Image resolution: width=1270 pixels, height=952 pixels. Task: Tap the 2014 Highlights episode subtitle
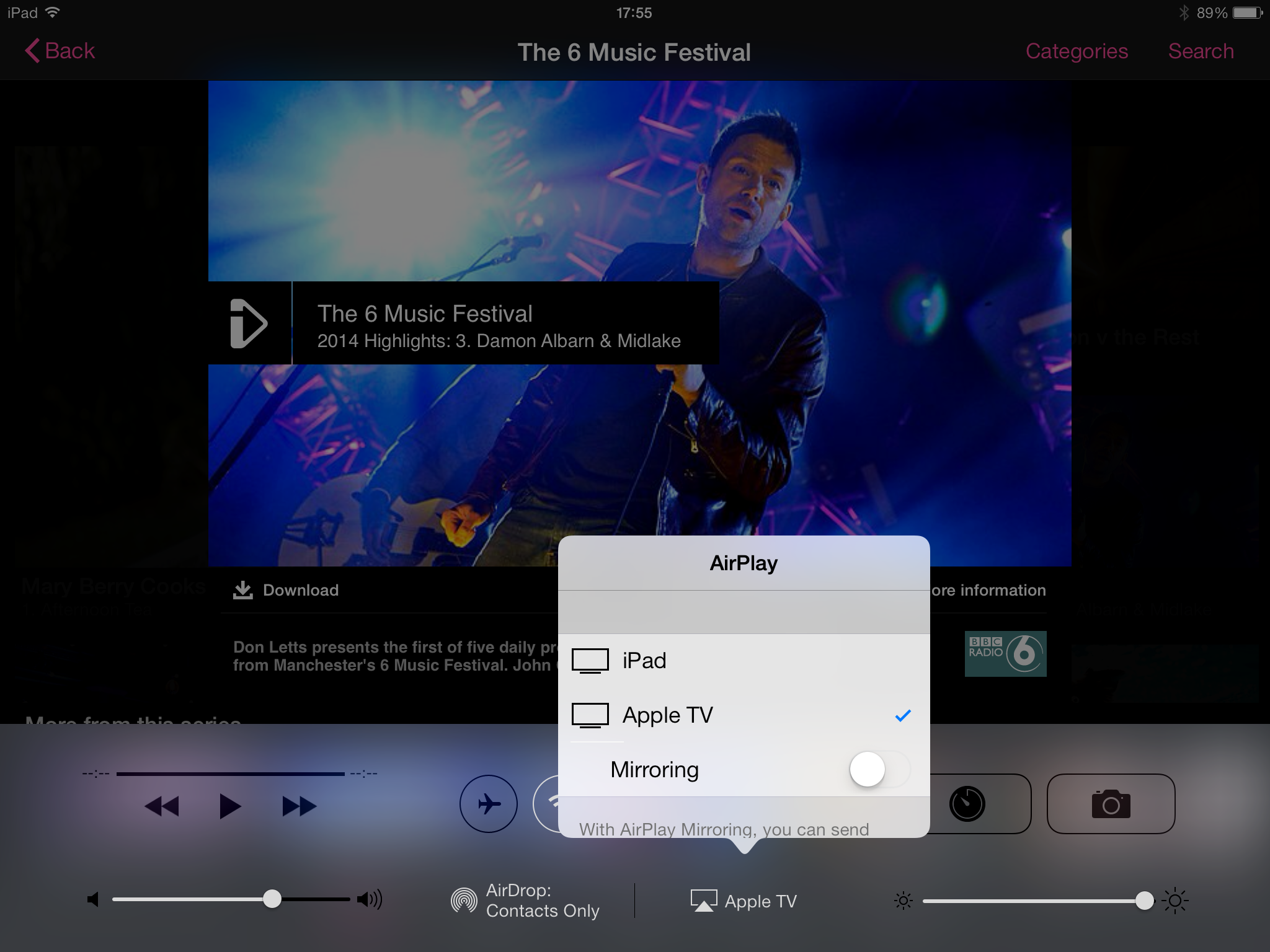tap(499, 341)
